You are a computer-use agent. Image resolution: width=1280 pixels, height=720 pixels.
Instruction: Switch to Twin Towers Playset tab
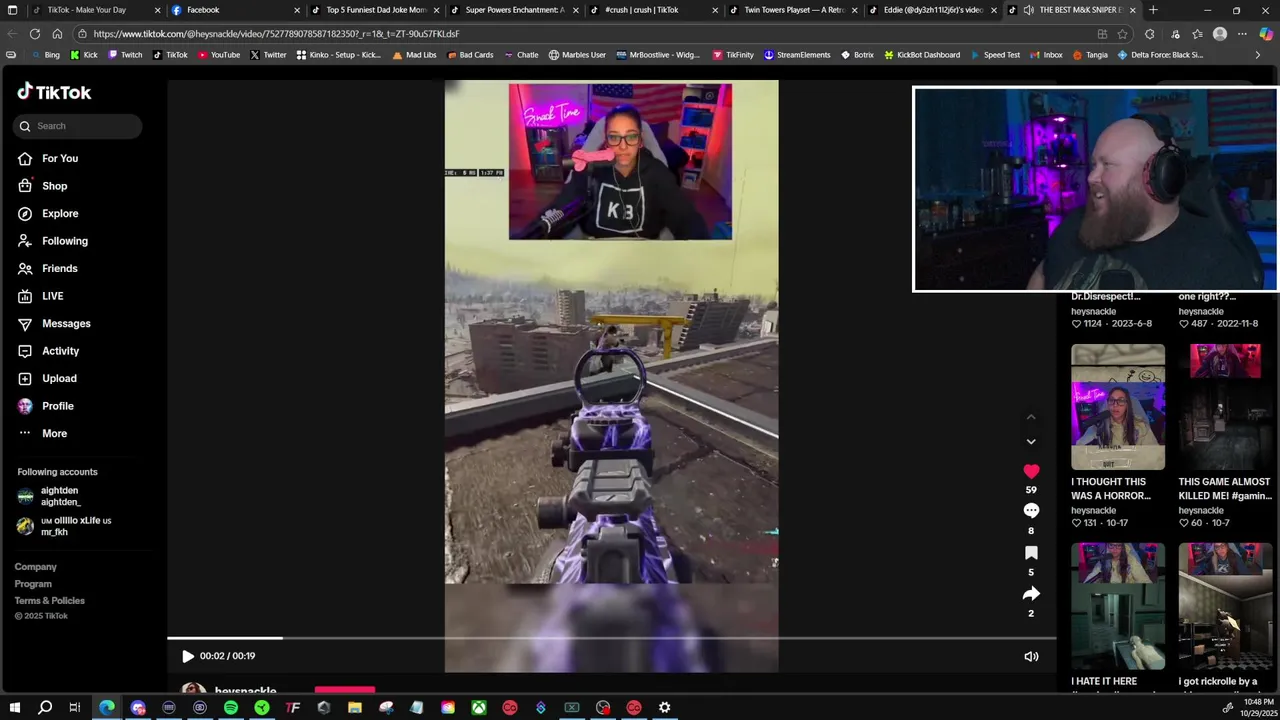click(x=793, y=10)
